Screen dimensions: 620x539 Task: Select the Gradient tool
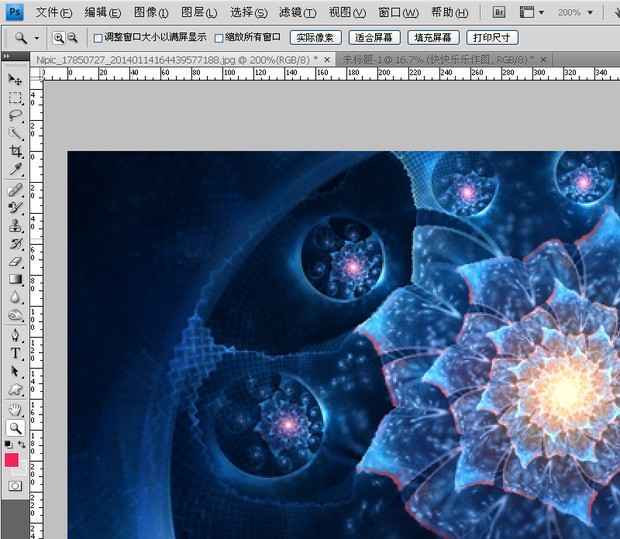pos(15,279)
